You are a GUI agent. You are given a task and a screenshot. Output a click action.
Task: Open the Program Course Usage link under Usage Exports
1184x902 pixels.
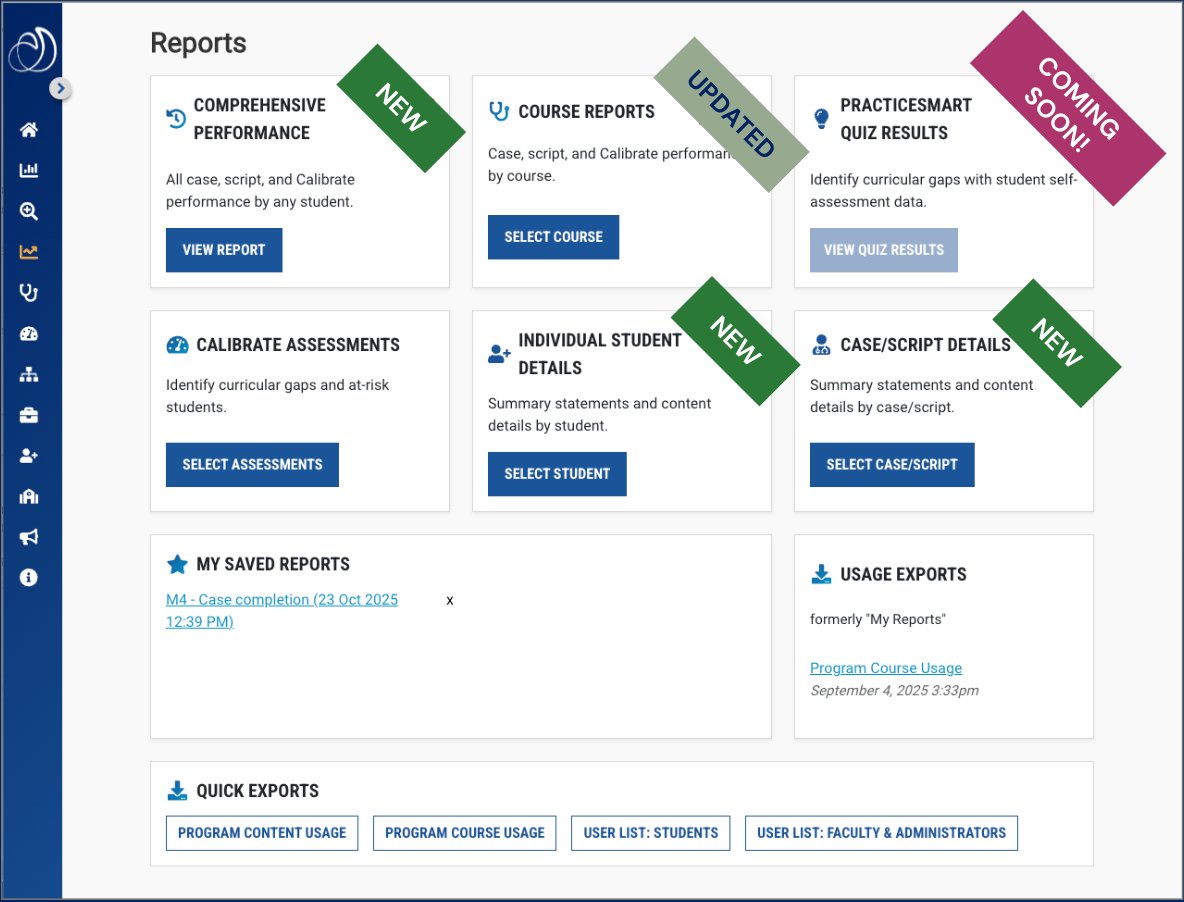886,668
